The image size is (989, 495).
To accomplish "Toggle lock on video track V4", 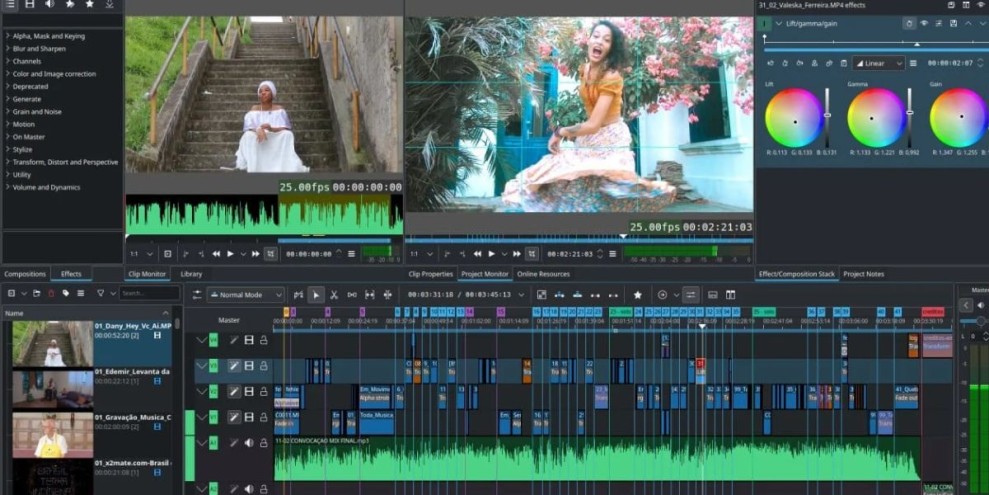I will coord(264,341).
